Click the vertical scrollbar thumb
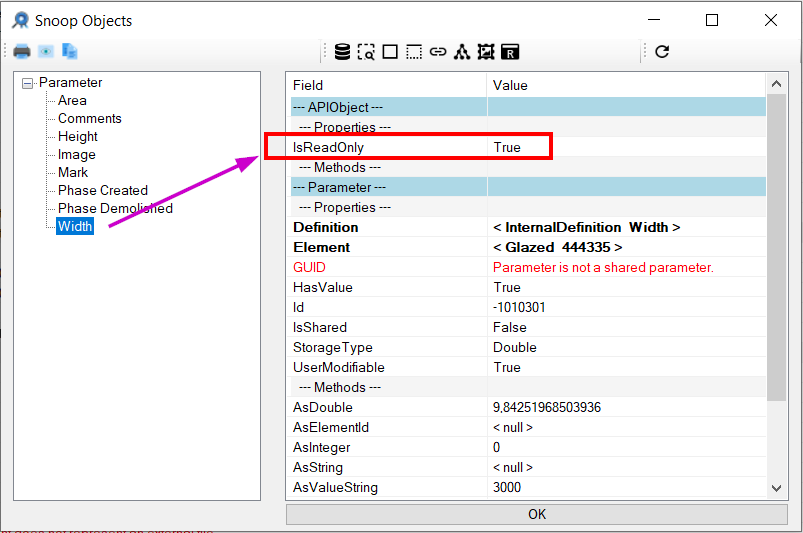Image resolution: width=803 pixels, height=533 pixels. [x=776, y=247]
